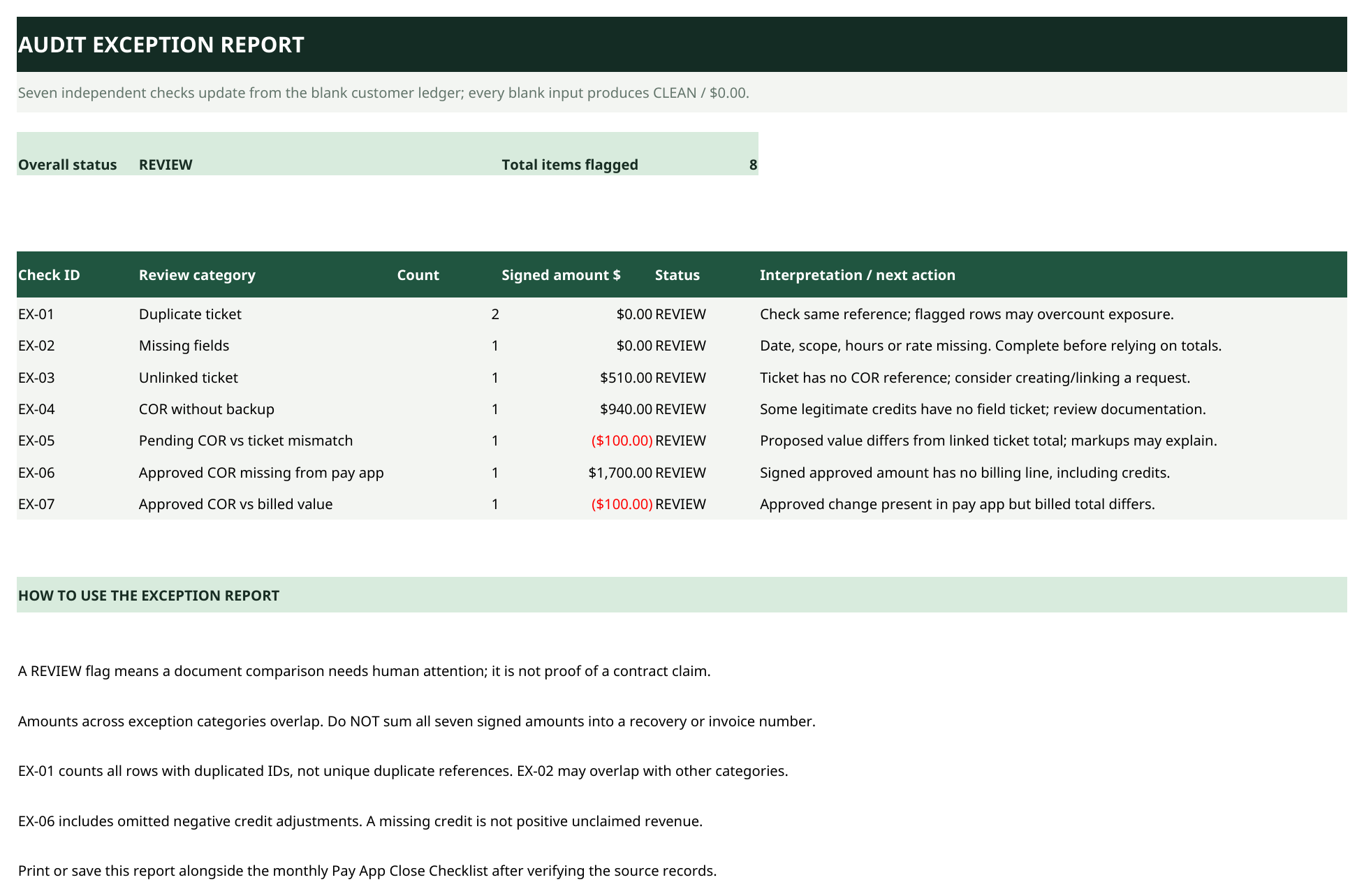Image resolution: width=1364 pixels, height=896 pixels.
Task: Select the EX-04 check ID cell
Action: click(36, 409)
